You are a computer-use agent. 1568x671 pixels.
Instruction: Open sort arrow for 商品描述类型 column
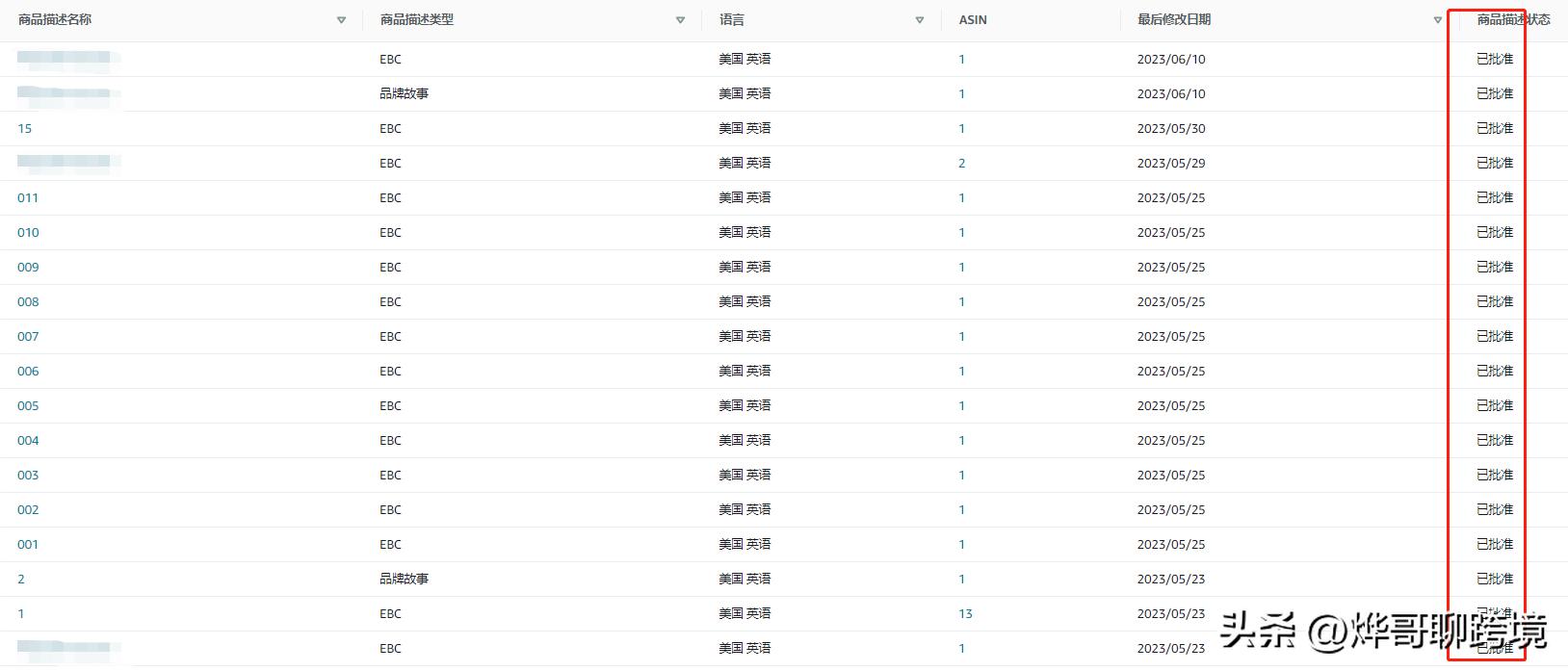(x=680, y=20)
